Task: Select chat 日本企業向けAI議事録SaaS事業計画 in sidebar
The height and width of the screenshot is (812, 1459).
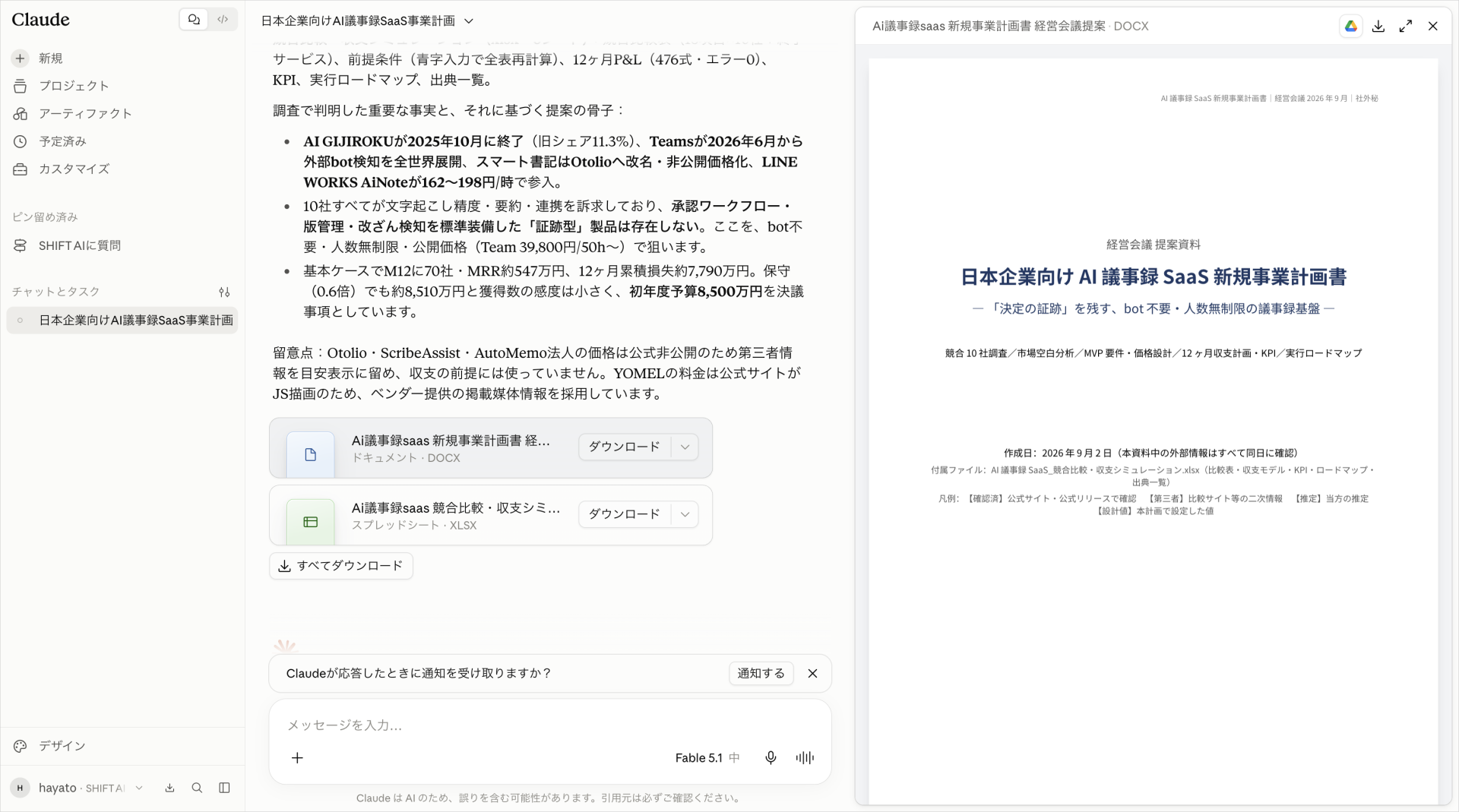Action: point(122,321)
